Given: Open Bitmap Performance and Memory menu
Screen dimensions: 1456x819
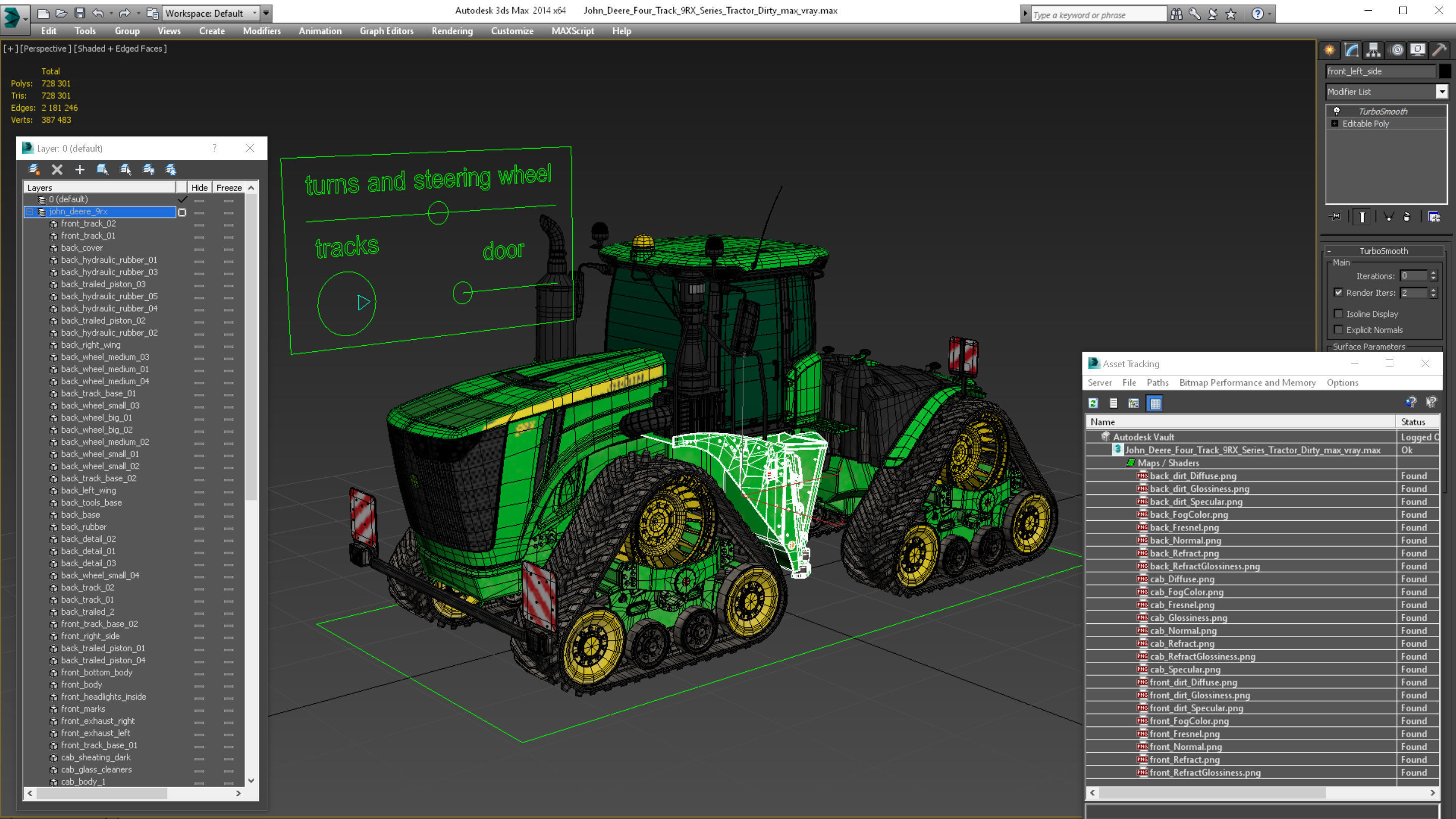Looking at the screenshot, I should click(1247, 383).
